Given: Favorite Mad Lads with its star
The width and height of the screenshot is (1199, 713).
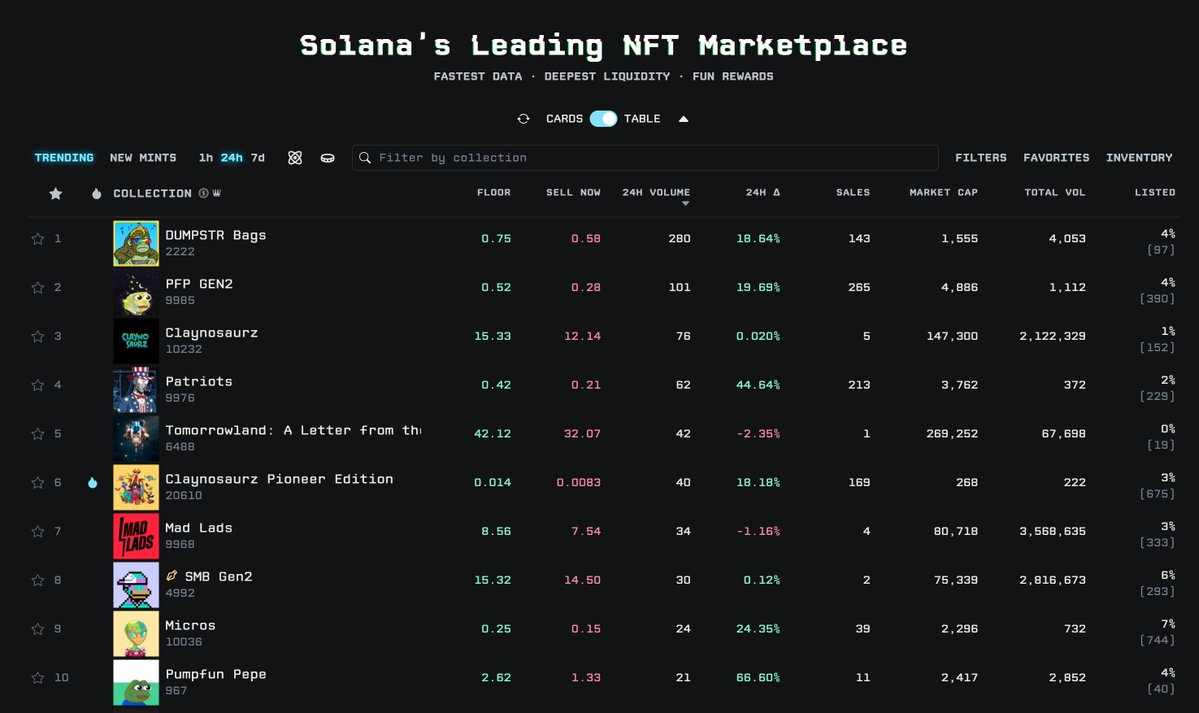Looking at the screenshot, I should pyautogui.click(x=37, y=532).
